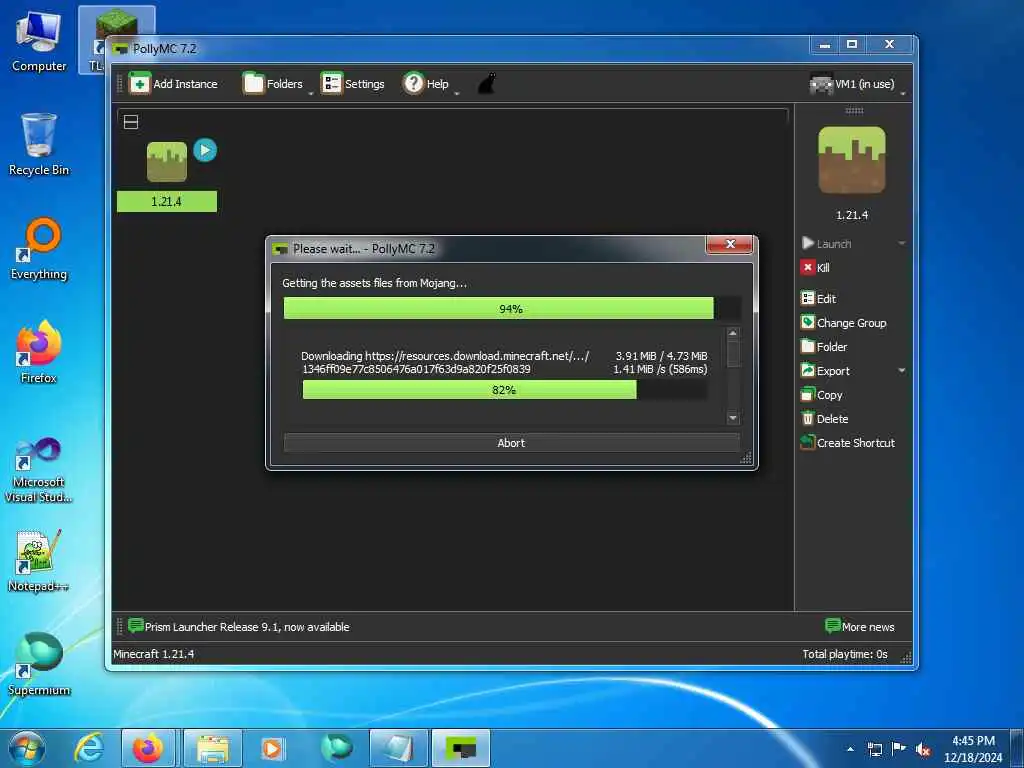Click the download URL text in dialog
This screenshot has height=768, width=1024.
[x=445, y=362]
